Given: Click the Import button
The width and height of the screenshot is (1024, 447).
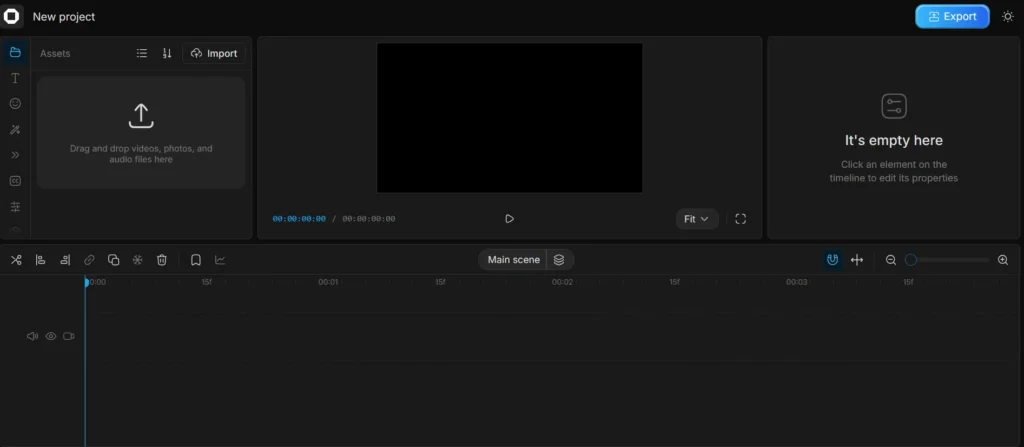Looking at the screenshot, I should (x=214, y=54).
